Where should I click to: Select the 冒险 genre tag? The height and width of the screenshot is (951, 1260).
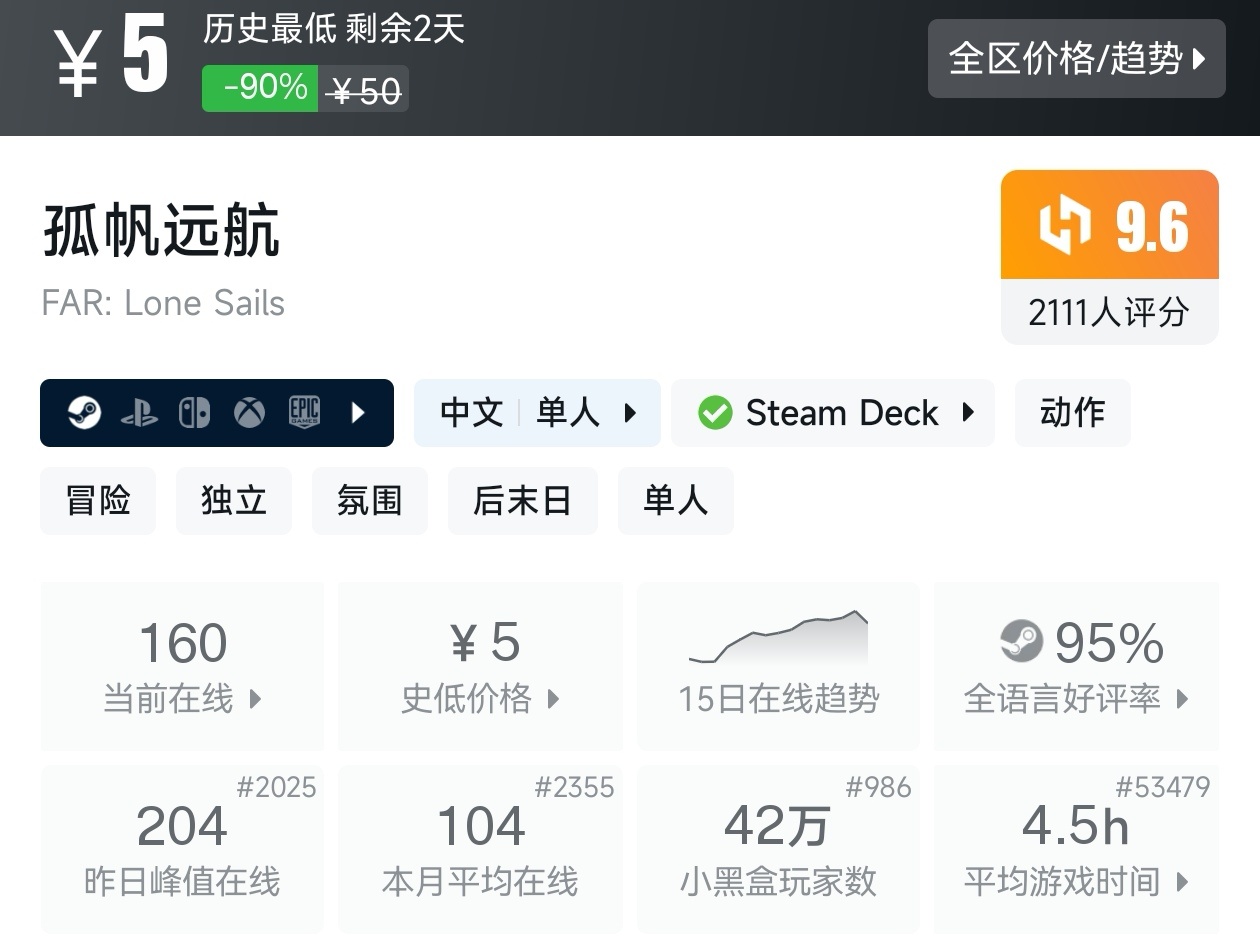[x=98, y=500]
